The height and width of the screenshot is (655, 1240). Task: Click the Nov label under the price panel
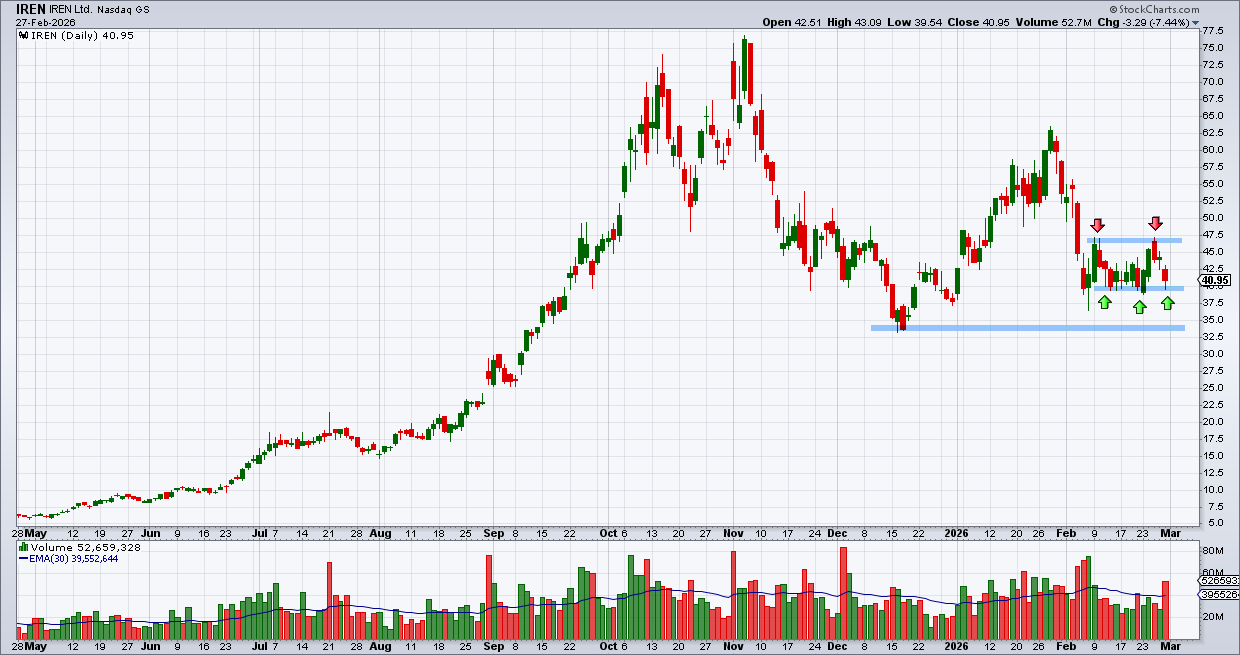(x=736, y=535)
